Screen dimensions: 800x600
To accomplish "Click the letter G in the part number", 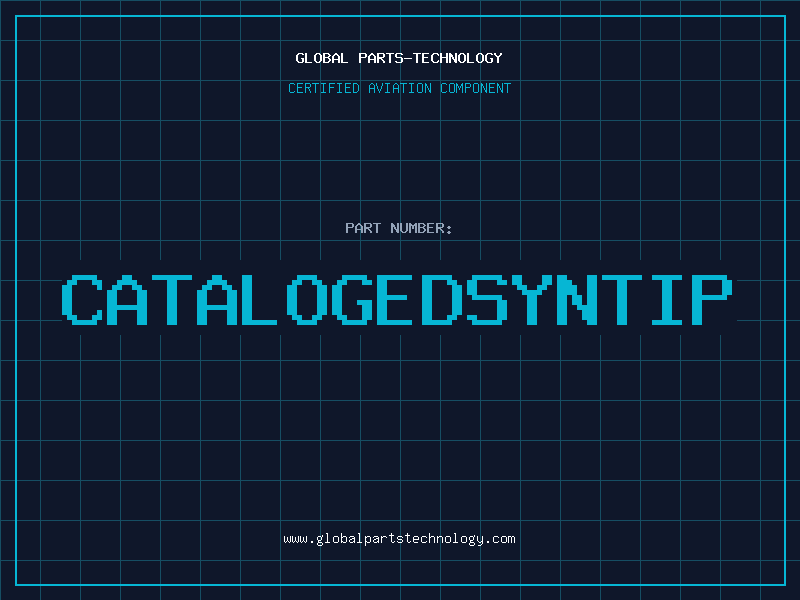I will 353,299.
